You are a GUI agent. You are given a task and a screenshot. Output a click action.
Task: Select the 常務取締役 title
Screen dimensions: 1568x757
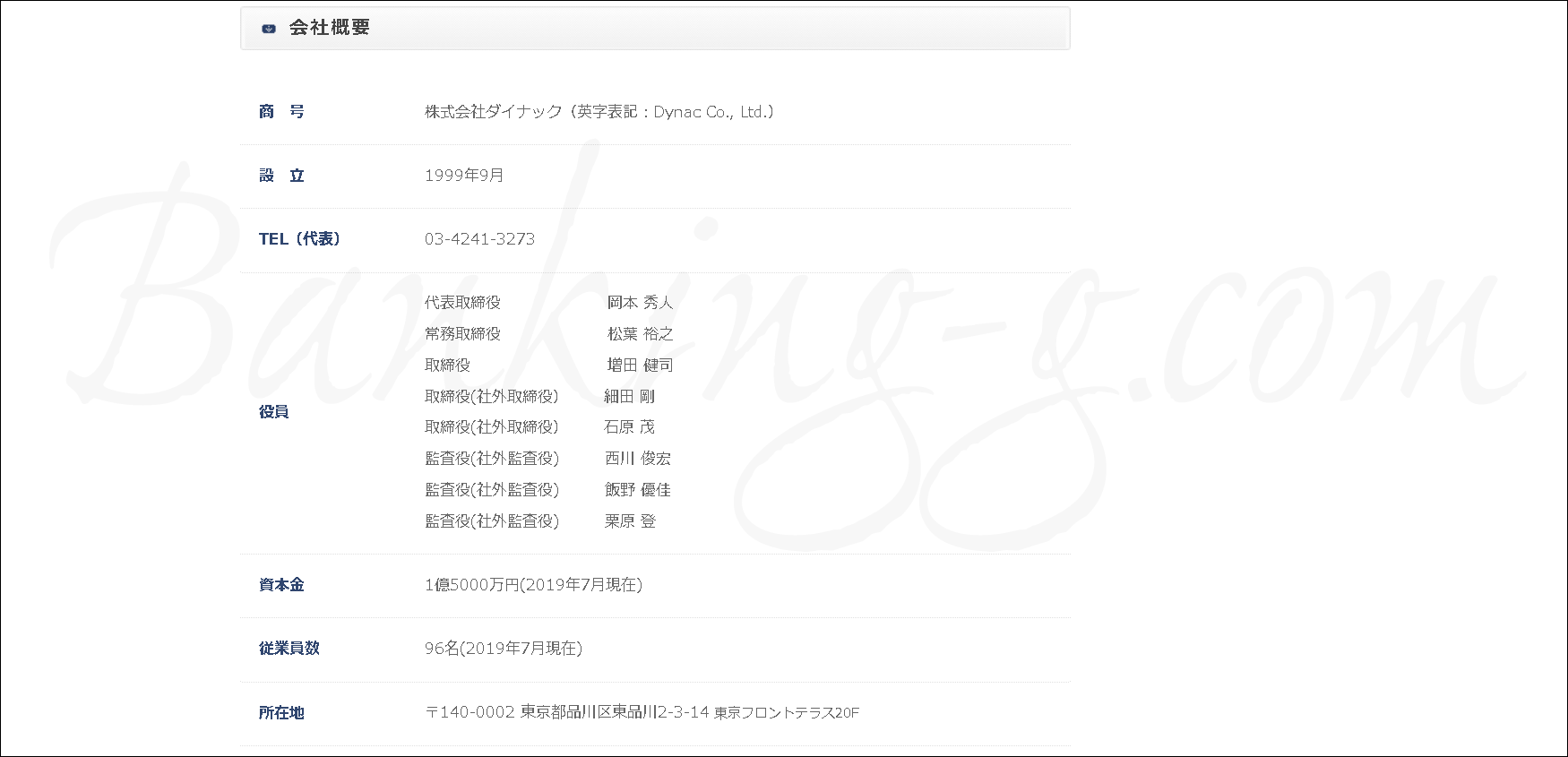[462, 334]
